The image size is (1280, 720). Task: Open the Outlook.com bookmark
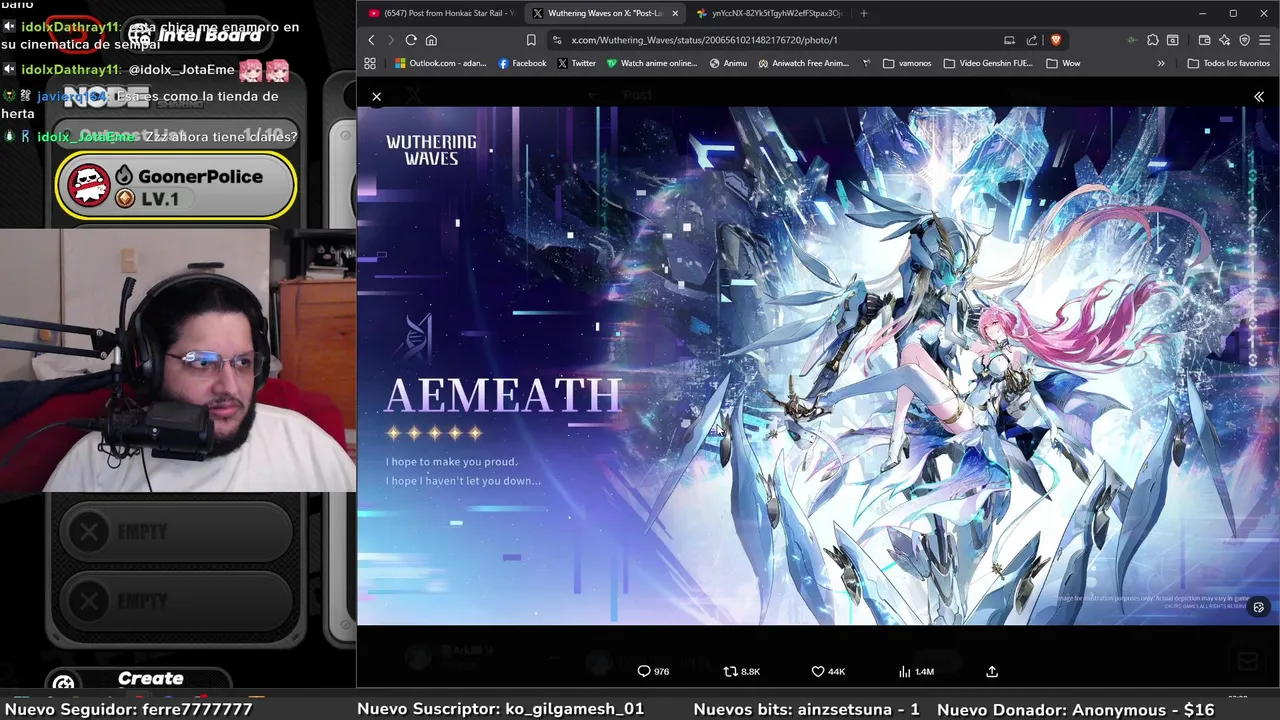tap(440, 63)
